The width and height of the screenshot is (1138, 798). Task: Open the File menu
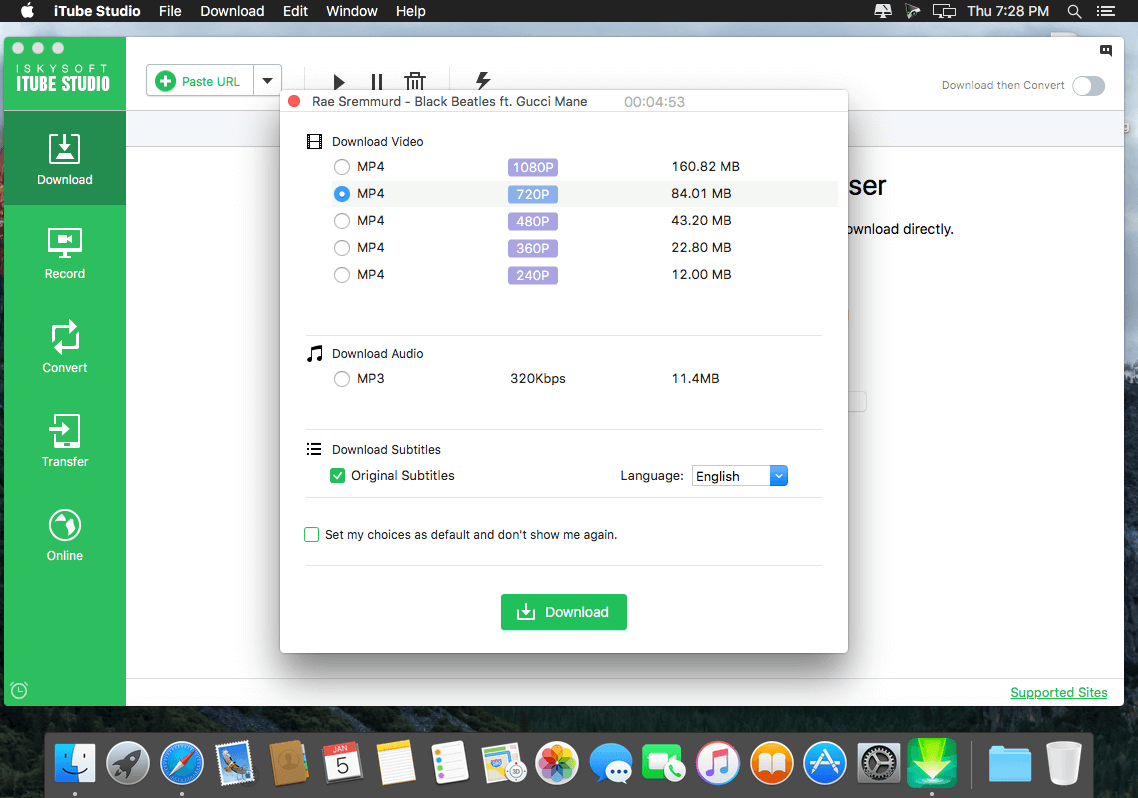170,11
